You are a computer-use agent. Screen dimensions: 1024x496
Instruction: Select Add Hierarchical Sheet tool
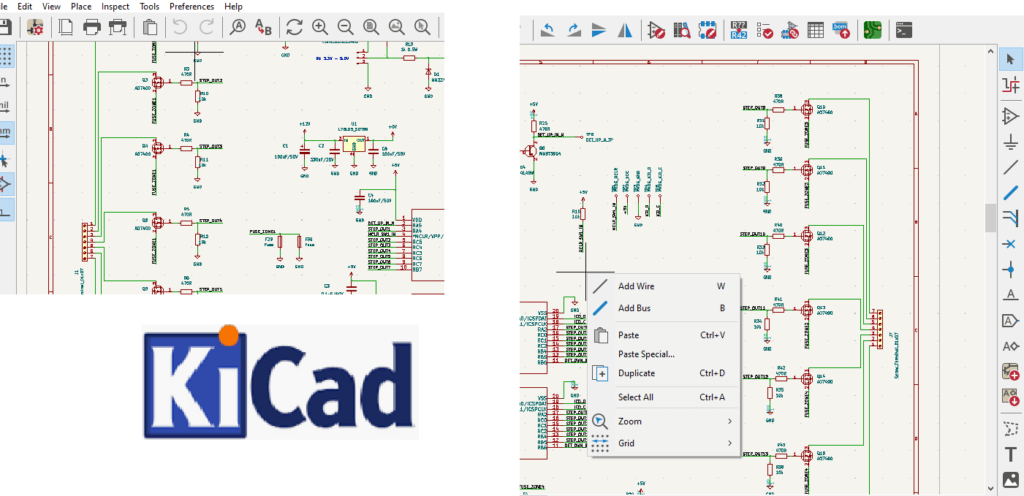tap(1011, 371)
